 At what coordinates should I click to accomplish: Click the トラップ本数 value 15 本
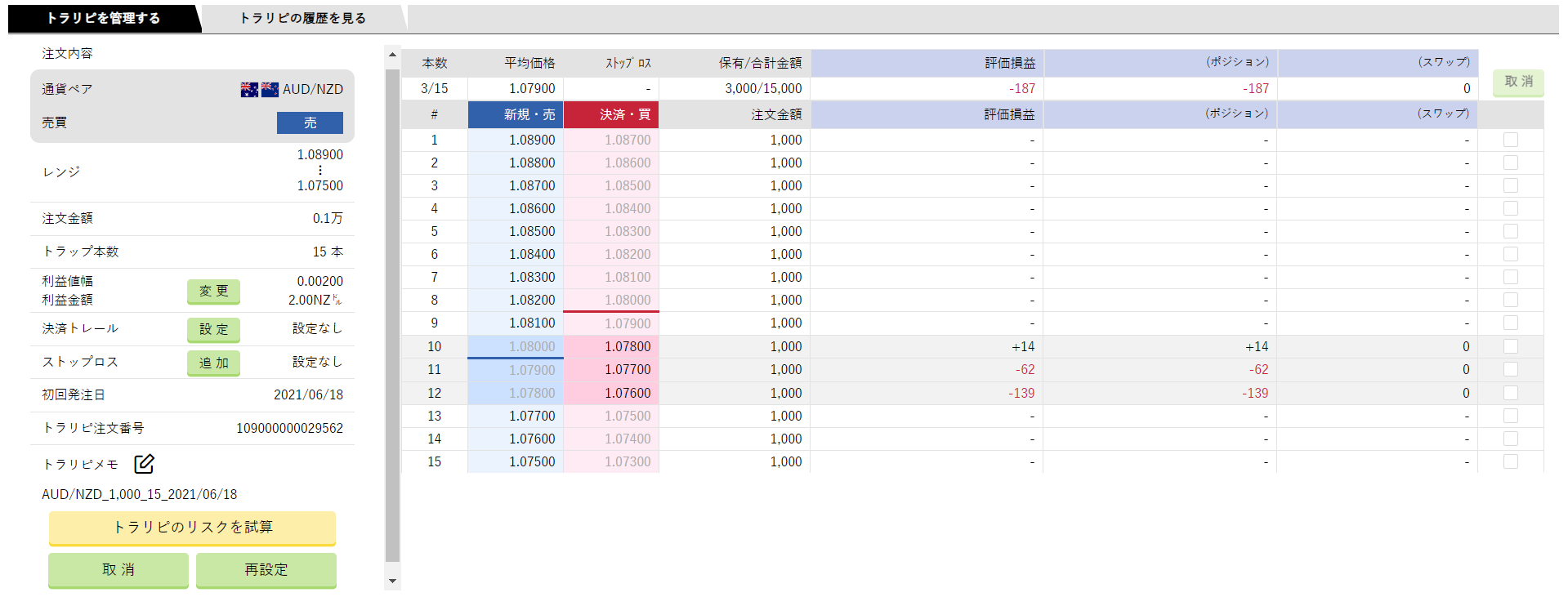328,252
